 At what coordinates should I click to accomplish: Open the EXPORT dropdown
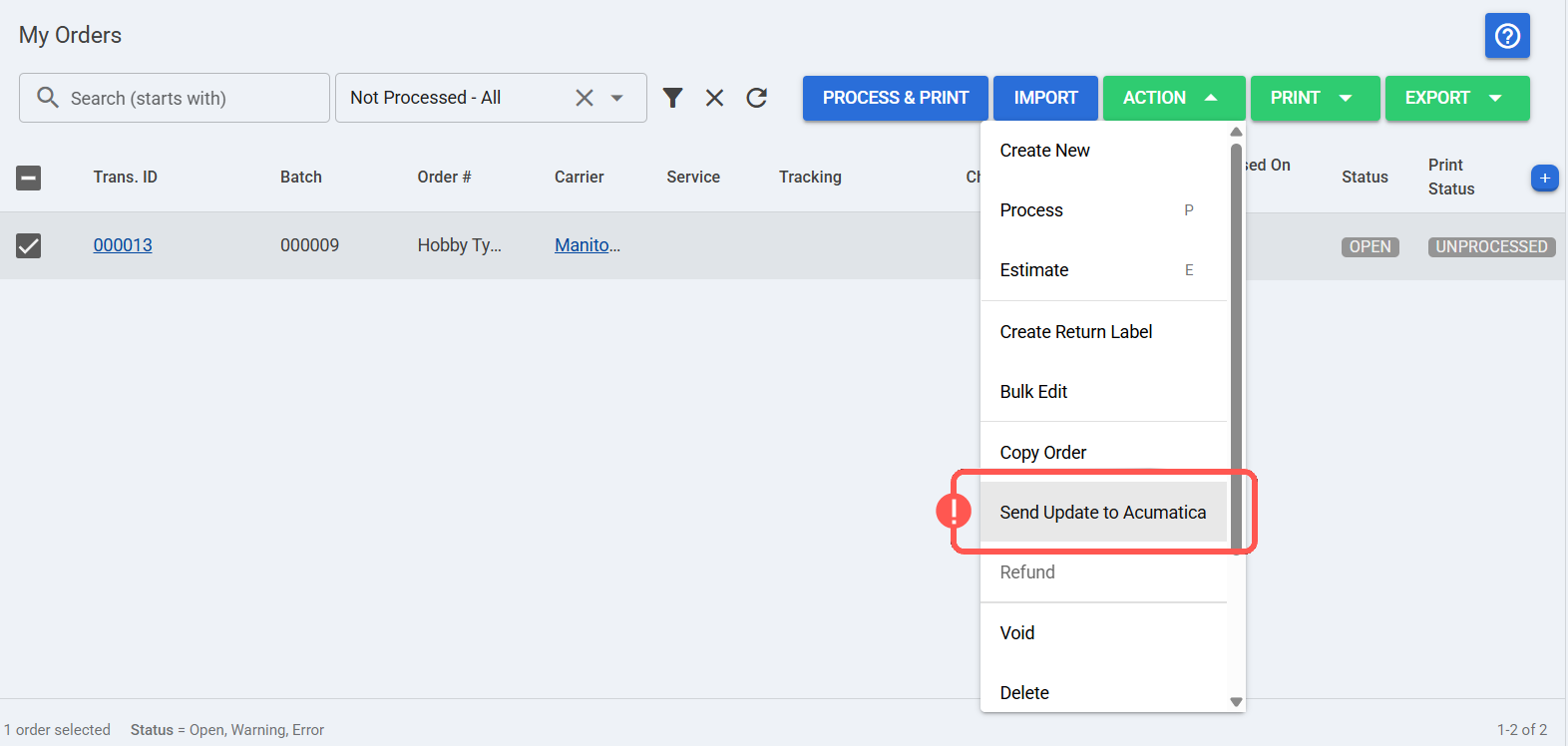point(1456,98)
